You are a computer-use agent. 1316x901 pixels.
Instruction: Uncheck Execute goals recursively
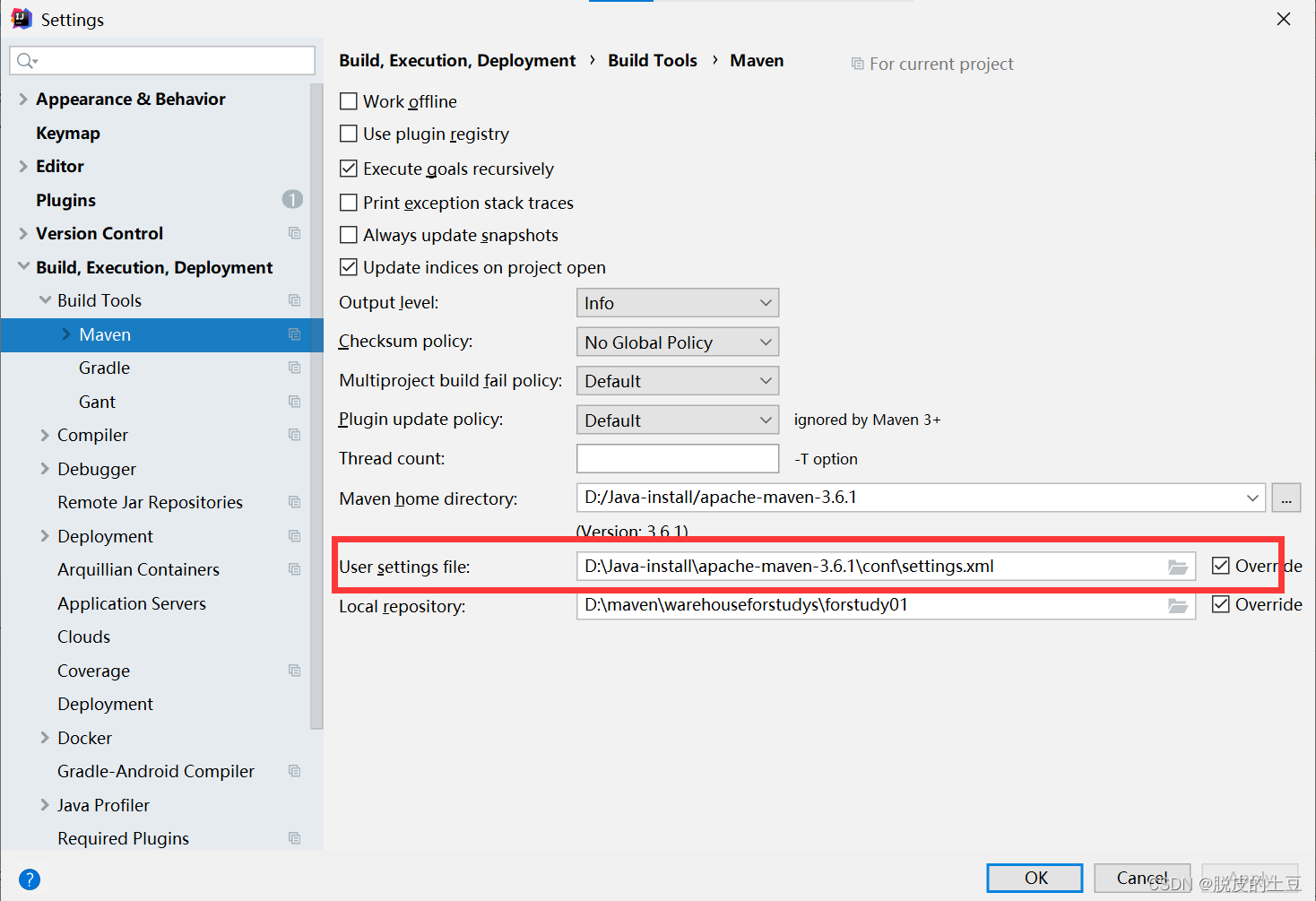click(349, 169)
